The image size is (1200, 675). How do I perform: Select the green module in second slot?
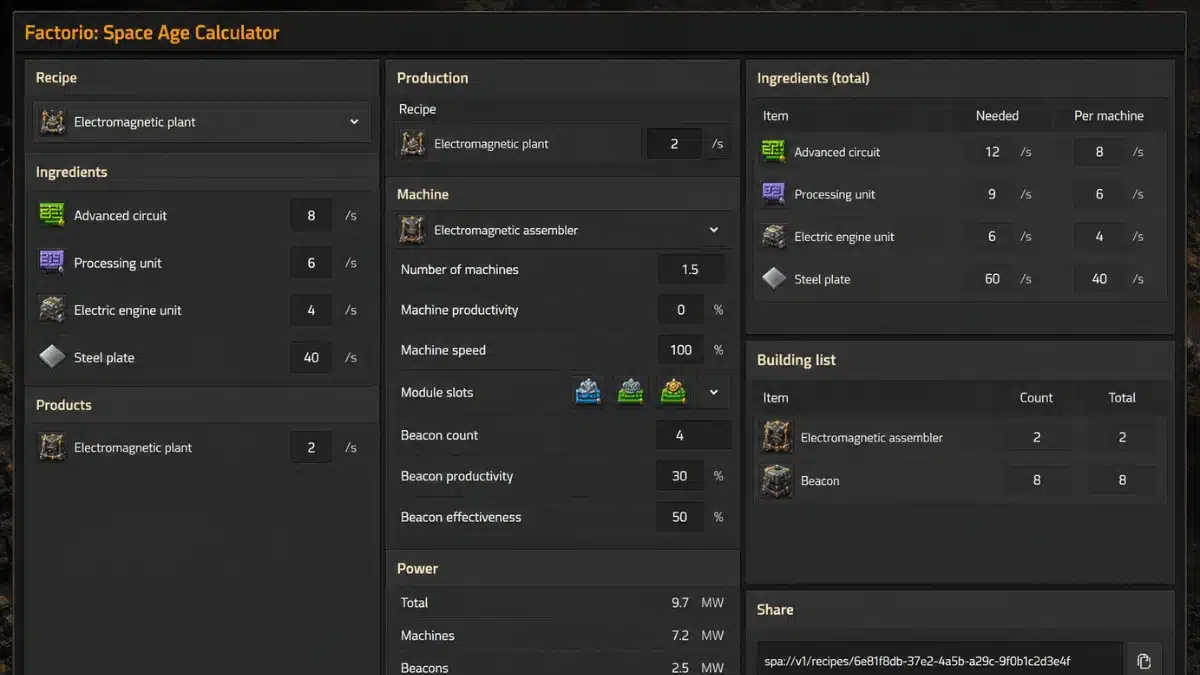coord(630,392)
